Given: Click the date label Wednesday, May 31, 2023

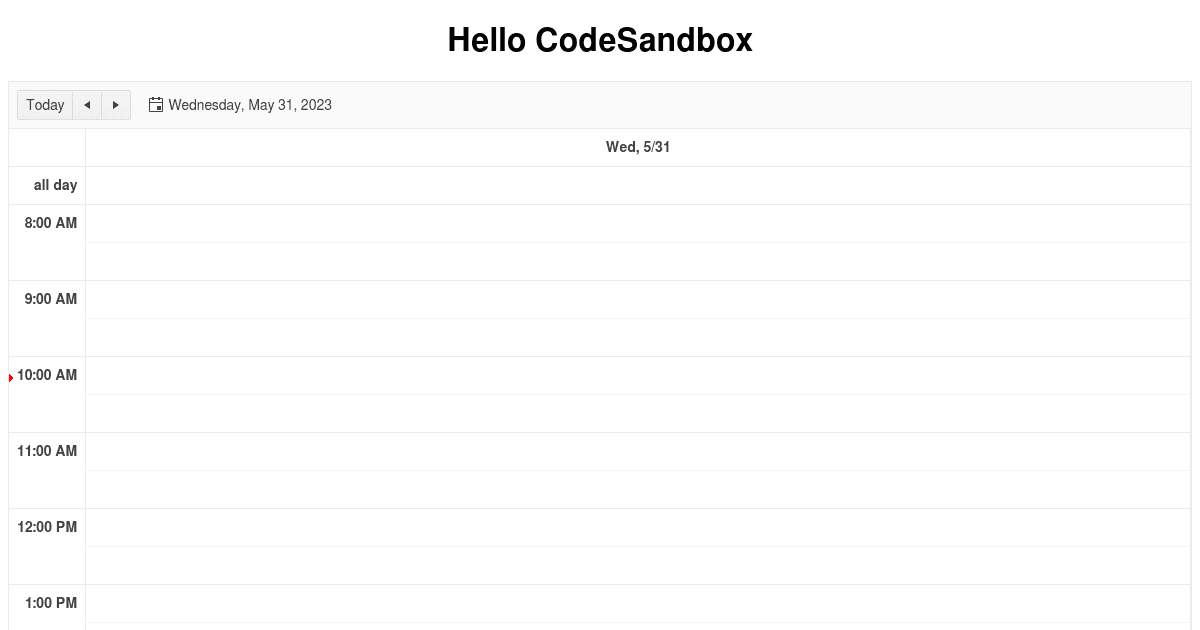Looking at the screenshot, I should coord(250,105).
